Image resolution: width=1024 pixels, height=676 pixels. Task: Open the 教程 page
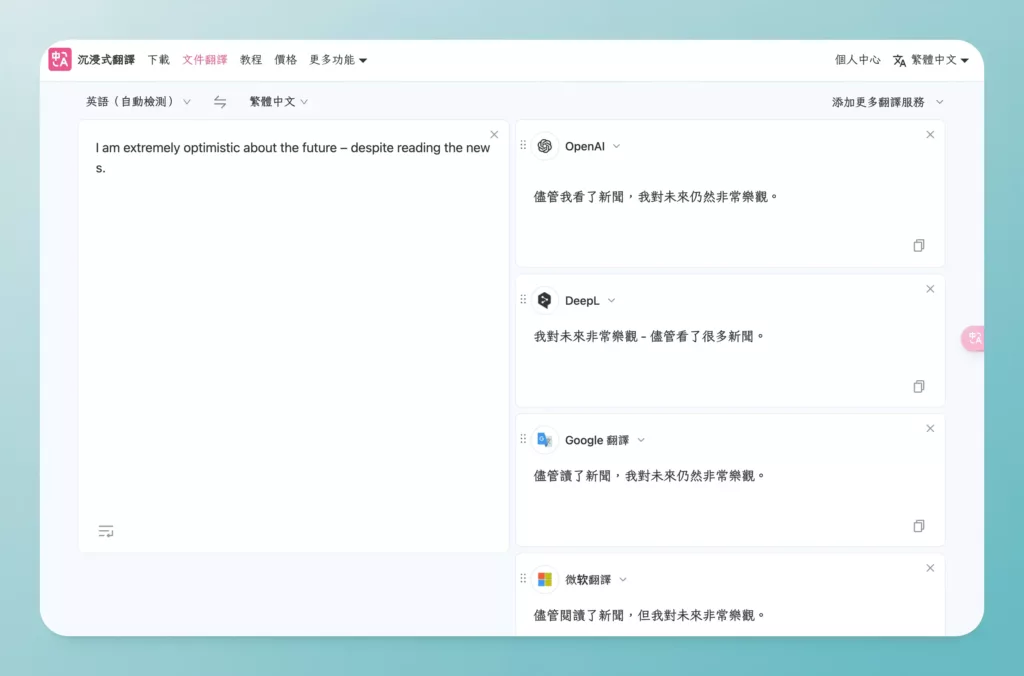pyautogui.click(x=251, y=60)
